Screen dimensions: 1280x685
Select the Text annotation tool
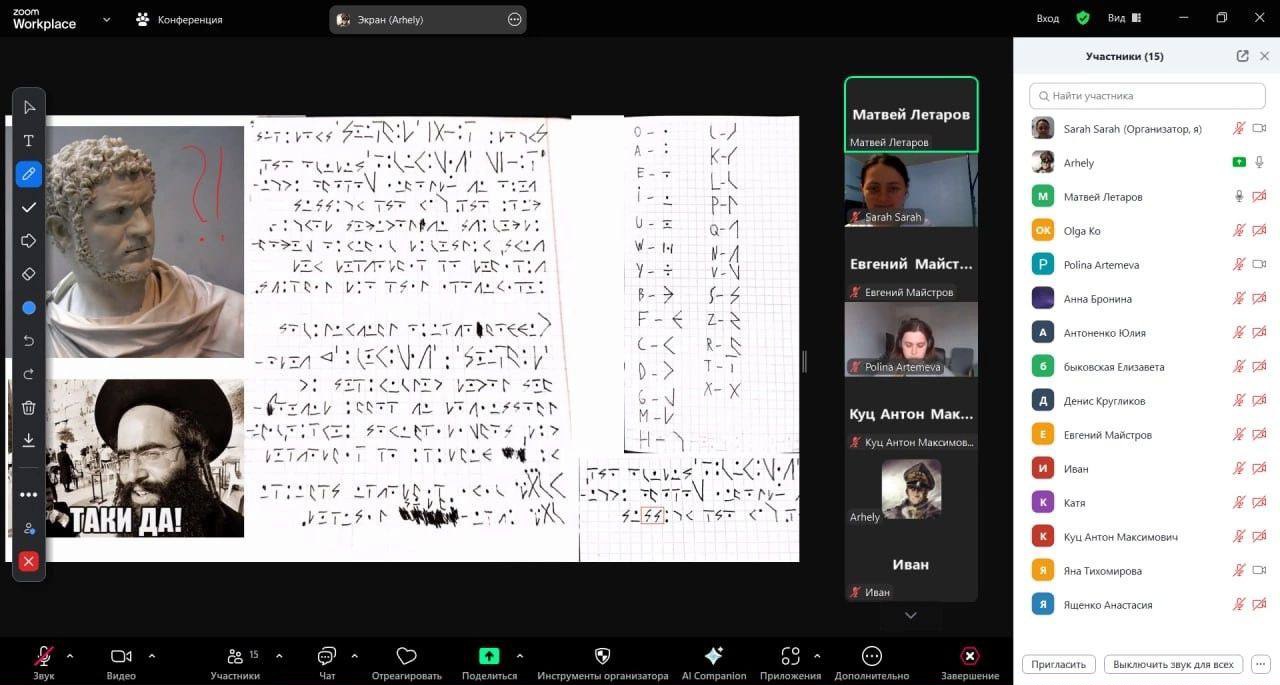28,141
